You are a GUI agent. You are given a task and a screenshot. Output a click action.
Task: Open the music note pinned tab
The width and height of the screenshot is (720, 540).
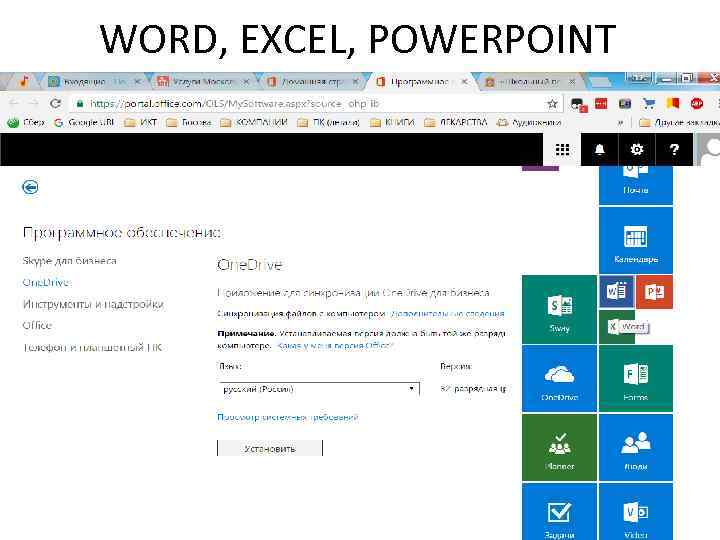[24, 82]
